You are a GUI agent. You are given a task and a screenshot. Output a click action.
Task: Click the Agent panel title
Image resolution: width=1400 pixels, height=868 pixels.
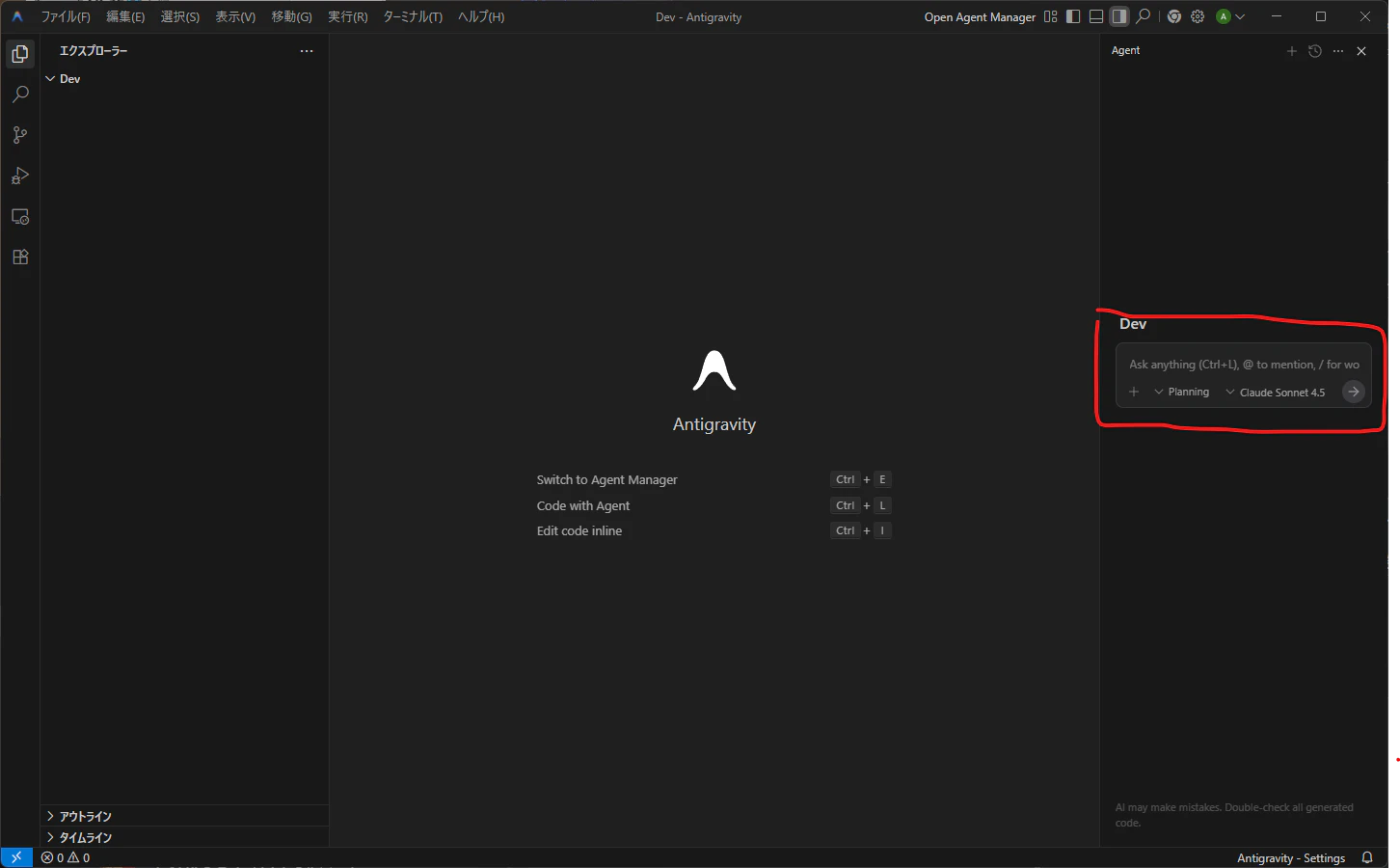tap(1125, 50)
